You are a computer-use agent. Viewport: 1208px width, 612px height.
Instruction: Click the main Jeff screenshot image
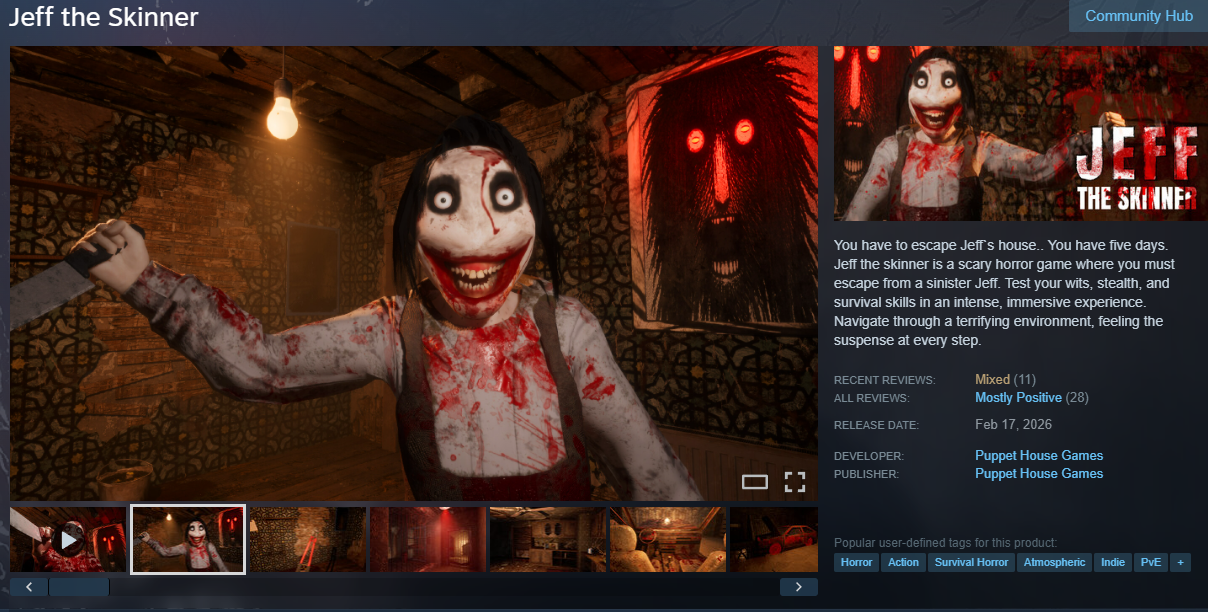(414, 273)
